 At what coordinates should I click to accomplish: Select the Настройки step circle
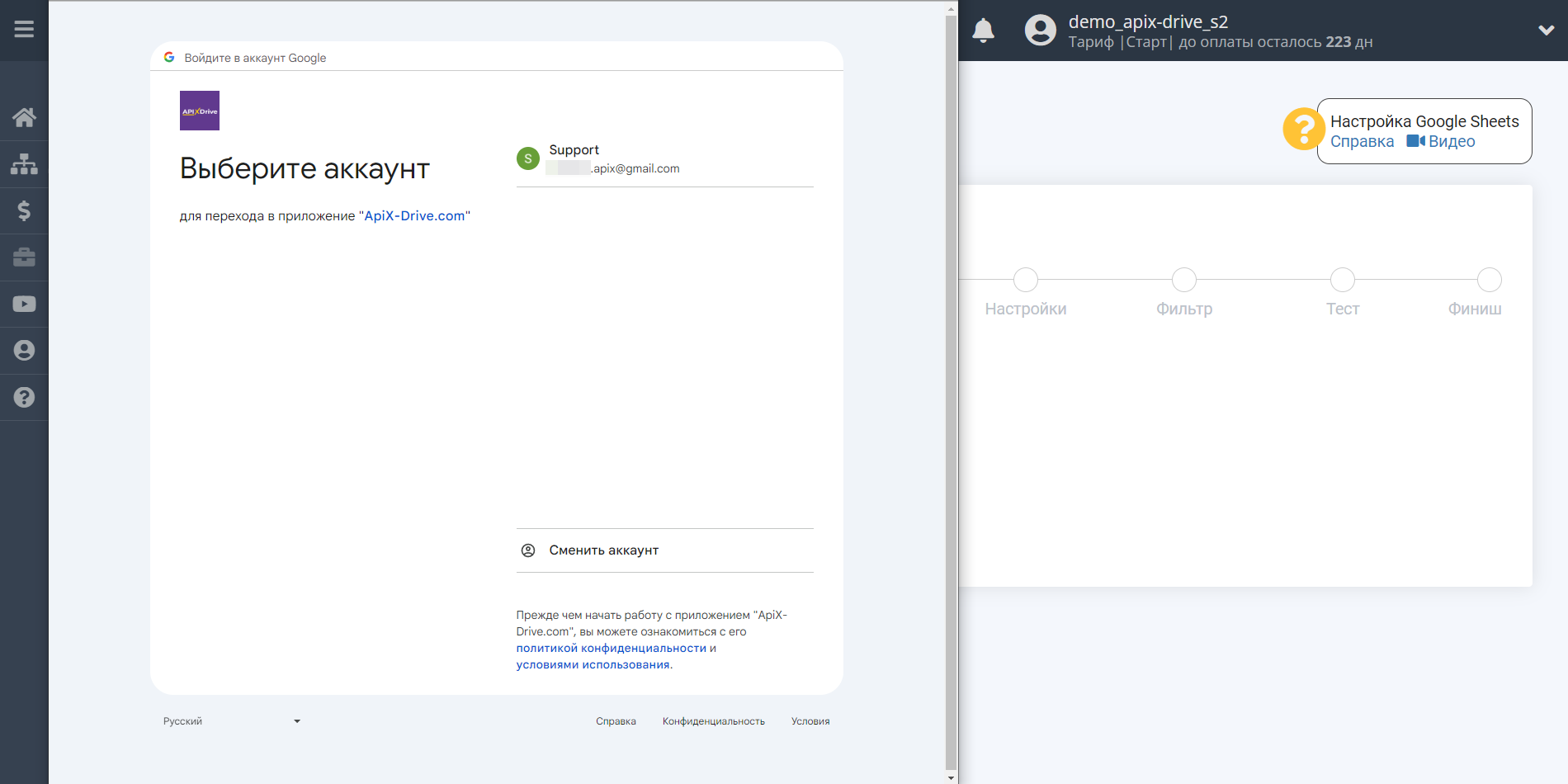tap(1026, 280)
